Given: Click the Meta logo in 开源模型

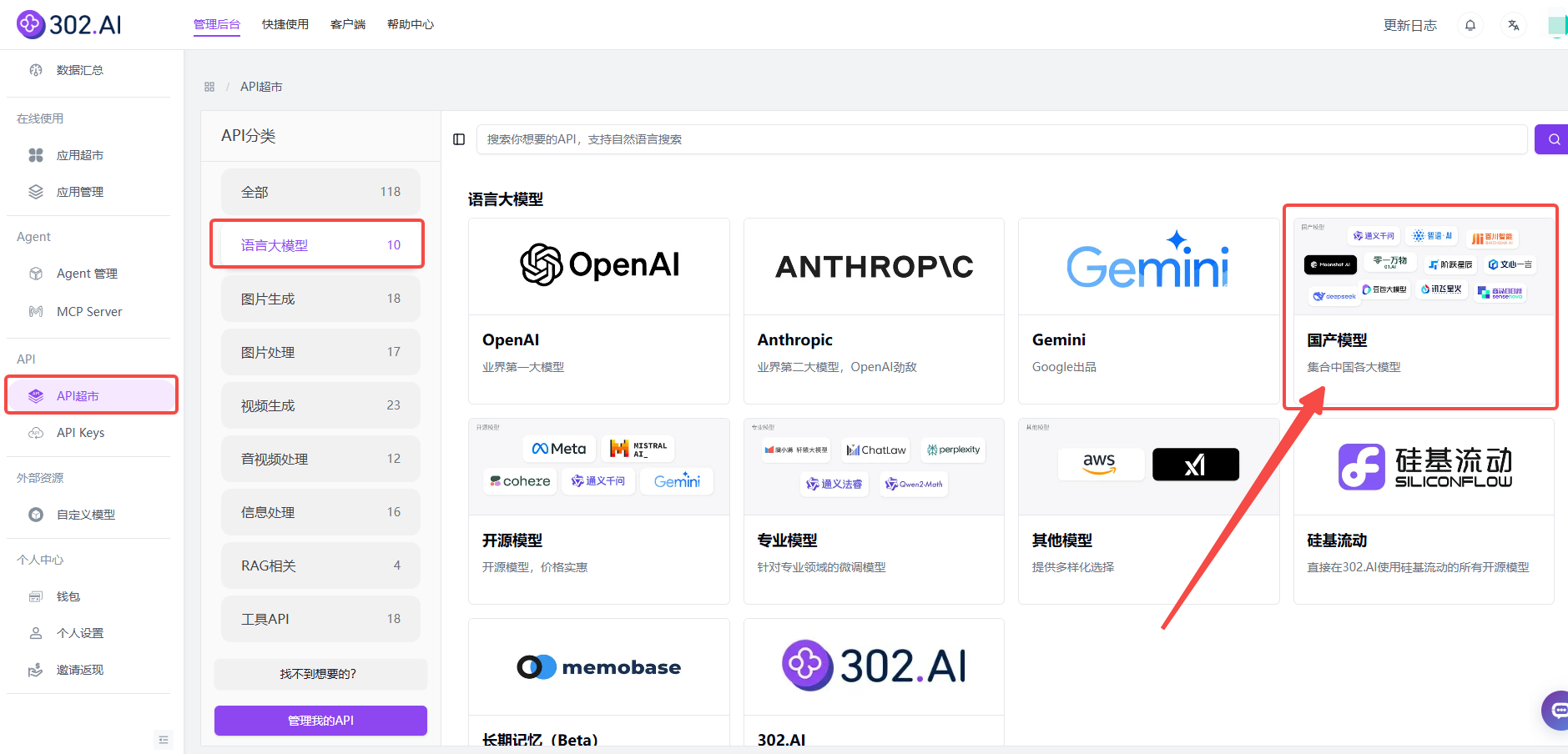Looking at the screenshot, I should [x=559, y=449].
